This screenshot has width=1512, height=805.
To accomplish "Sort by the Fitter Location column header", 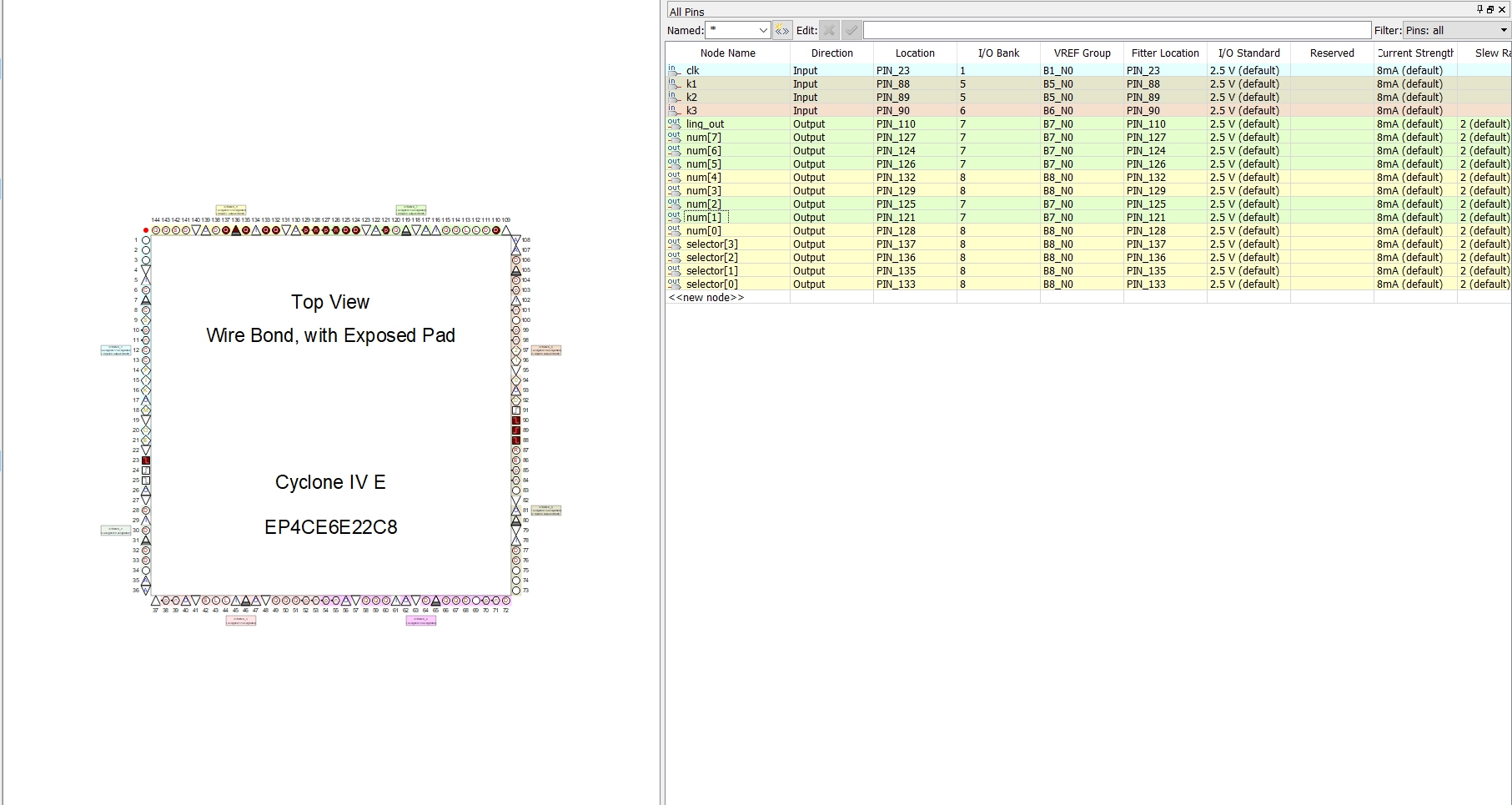I will tap(1165, 53).
